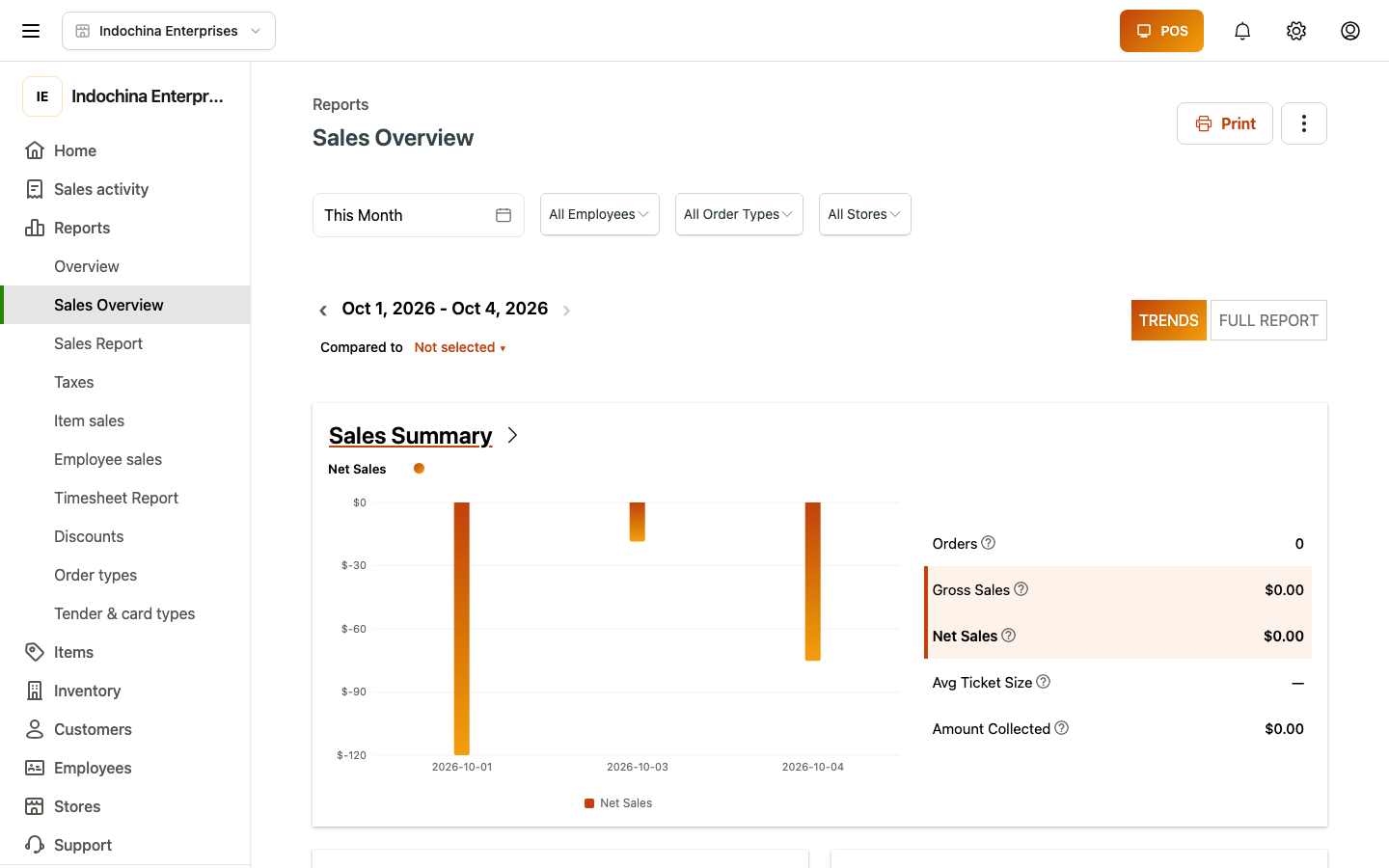Open the Indochina Enterprises store selector dropdown
The image size is (1389, 868).
[x=169, y=31]
